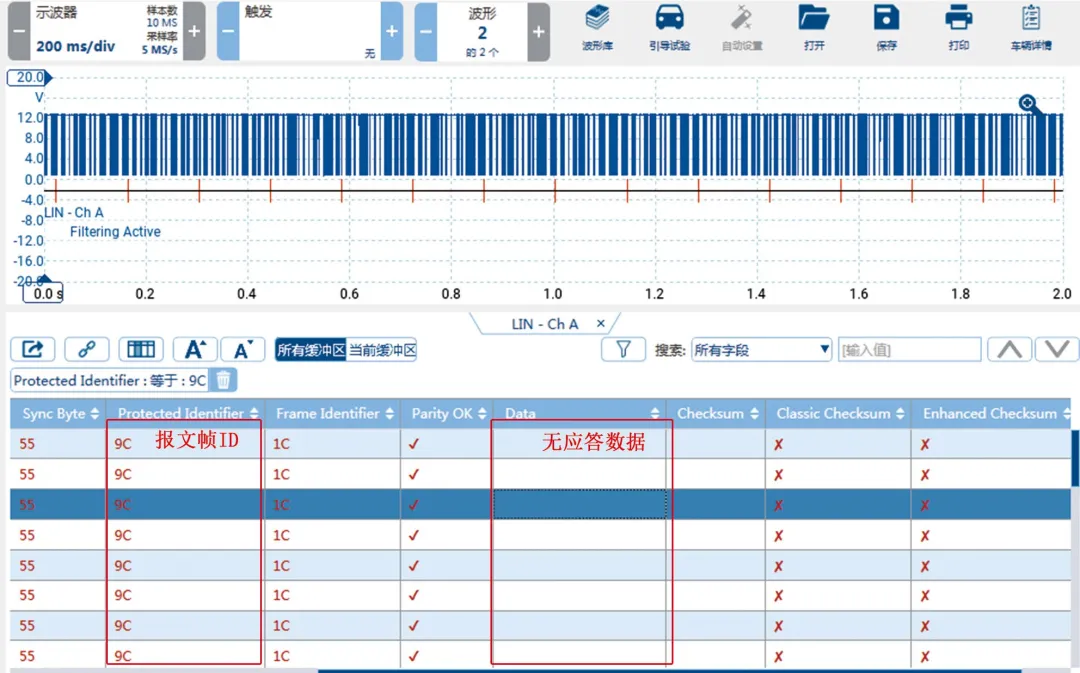Delete the Protected Identifier filter with trash icon

(x=224, y=380)
